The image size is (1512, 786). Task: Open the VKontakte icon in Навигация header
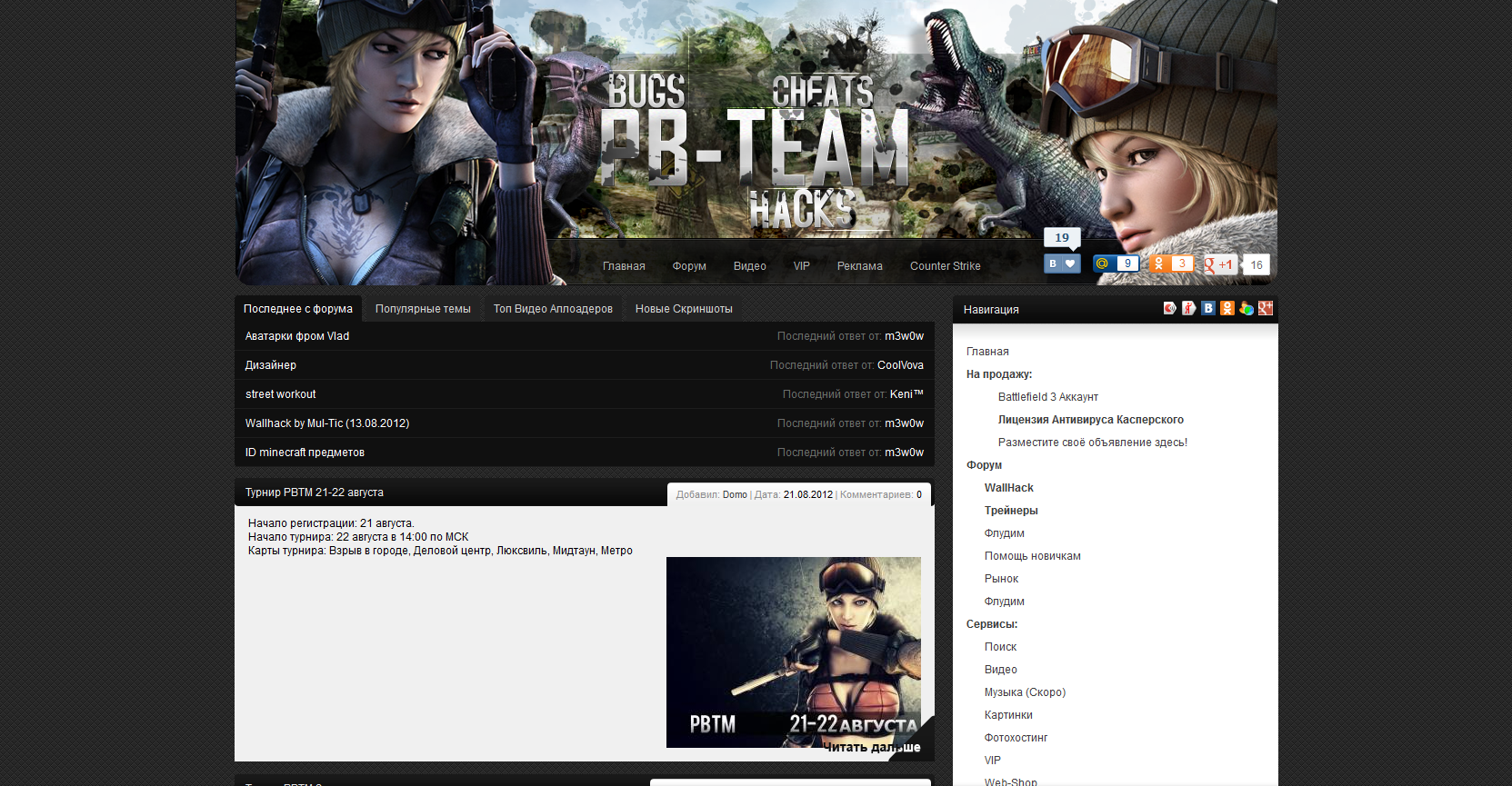[x=1208, y=308]
